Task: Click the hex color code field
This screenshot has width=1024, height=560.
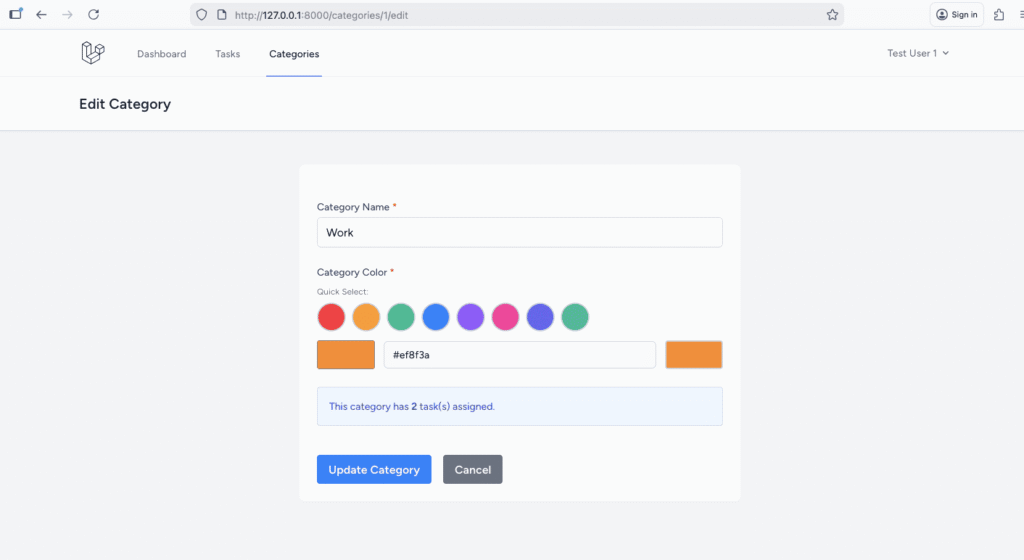Action: point(519,355)
